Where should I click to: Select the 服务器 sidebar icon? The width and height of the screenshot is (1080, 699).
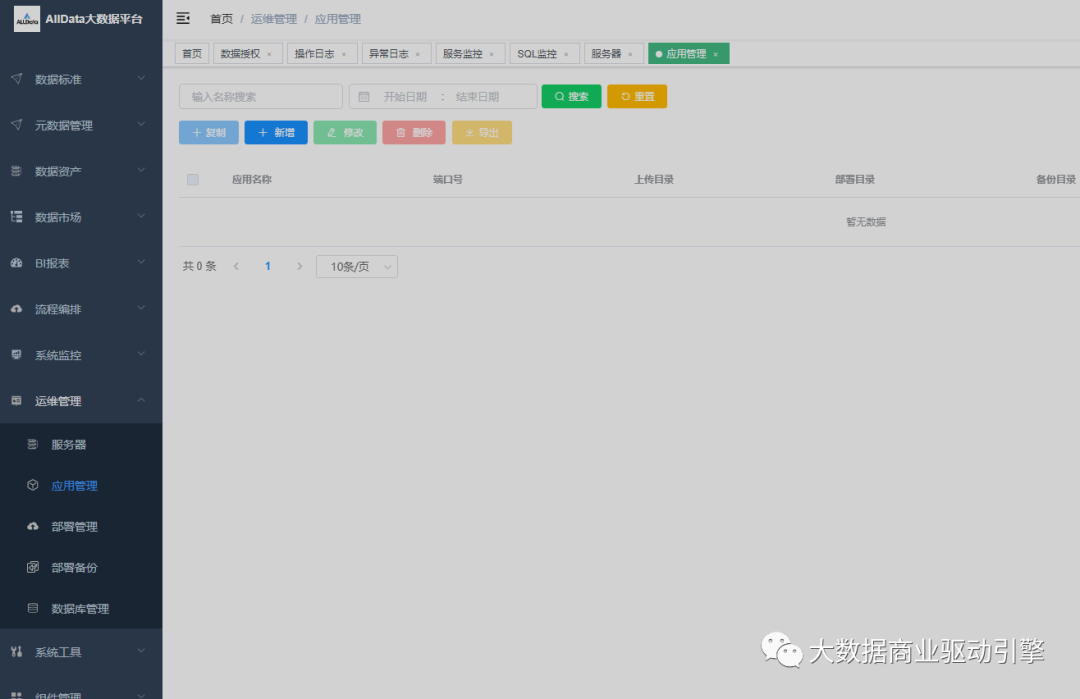(x=33, y=444)
